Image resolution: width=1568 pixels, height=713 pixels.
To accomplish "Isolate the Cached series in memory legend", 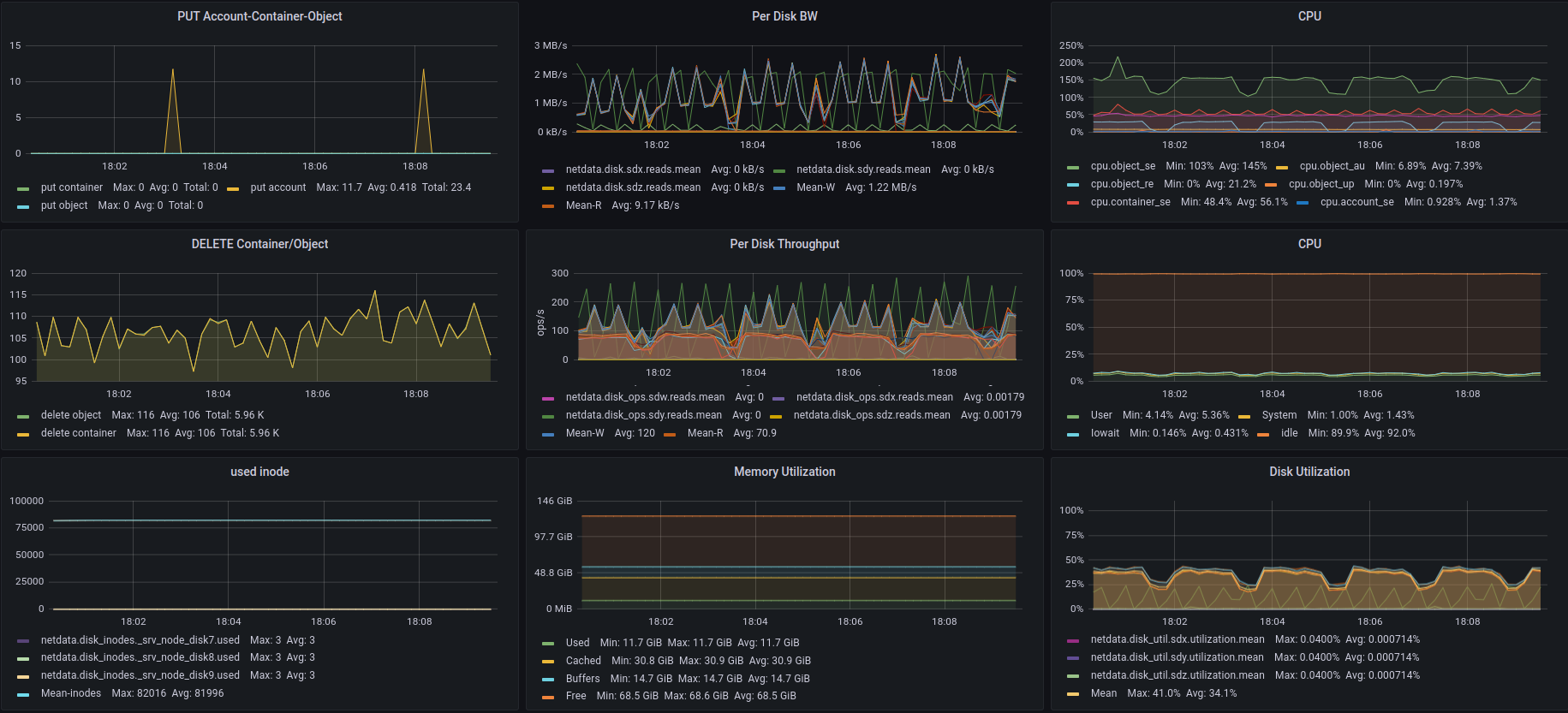I will point(583,661).
